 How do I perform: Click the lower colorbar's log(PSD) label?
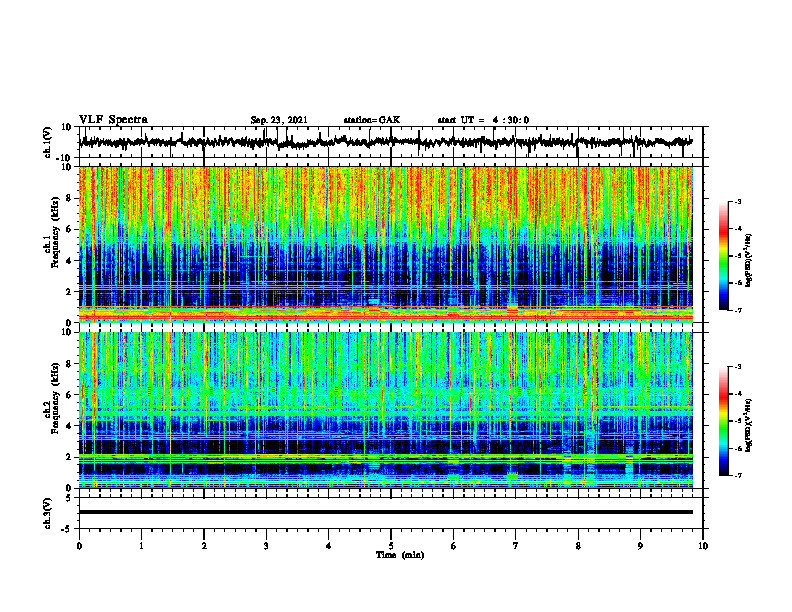coord(749,425)
